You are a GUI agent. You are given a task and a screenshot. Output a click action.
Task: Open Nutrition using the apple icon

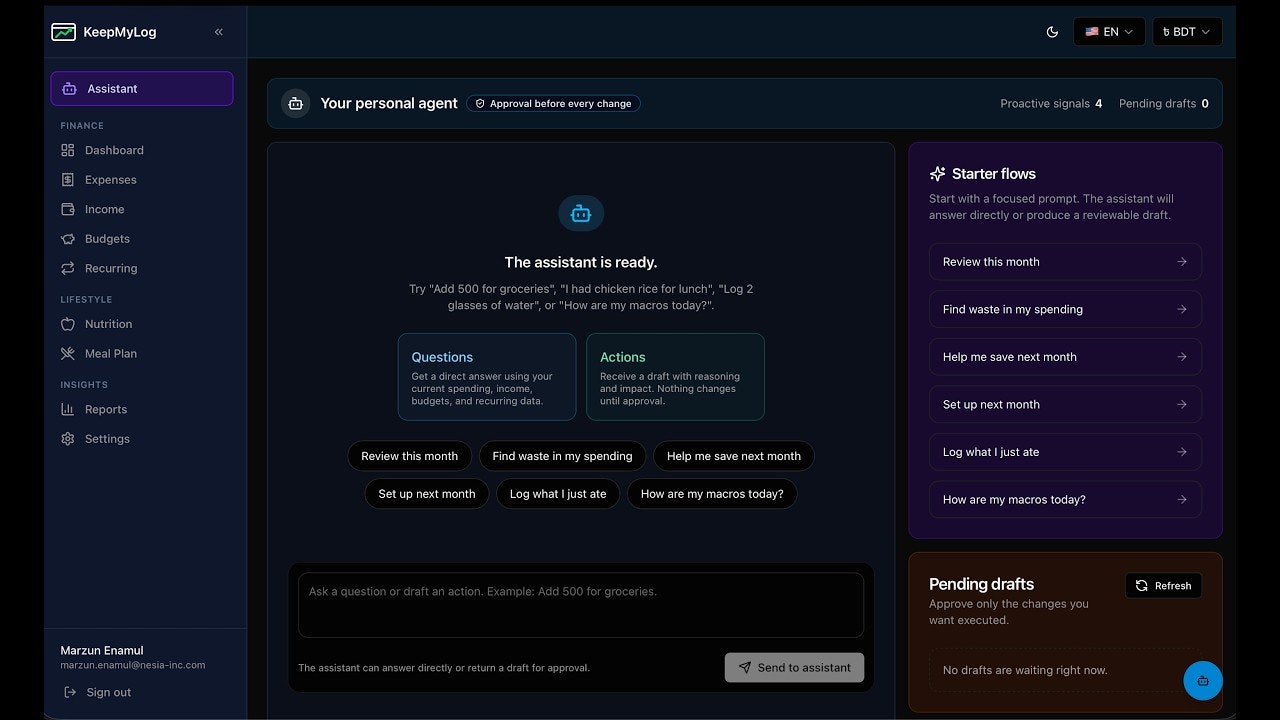[x=68, y=324]
